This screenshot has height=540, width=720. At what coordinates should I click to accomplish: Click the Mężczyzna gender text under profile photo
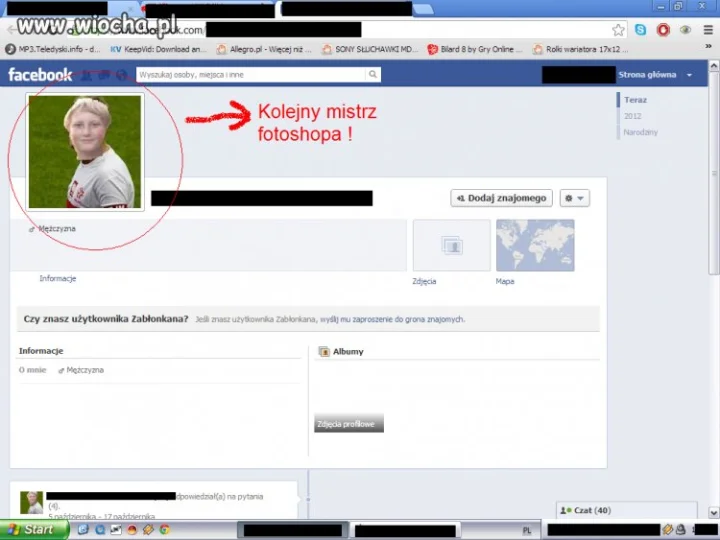pos(57,229)
